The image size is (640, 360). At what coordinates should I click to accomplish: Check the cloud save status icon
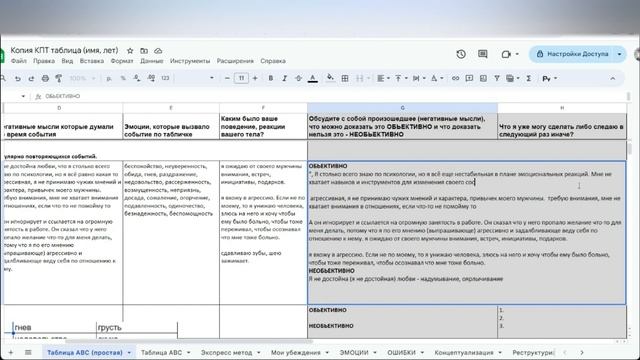(158, 51)
